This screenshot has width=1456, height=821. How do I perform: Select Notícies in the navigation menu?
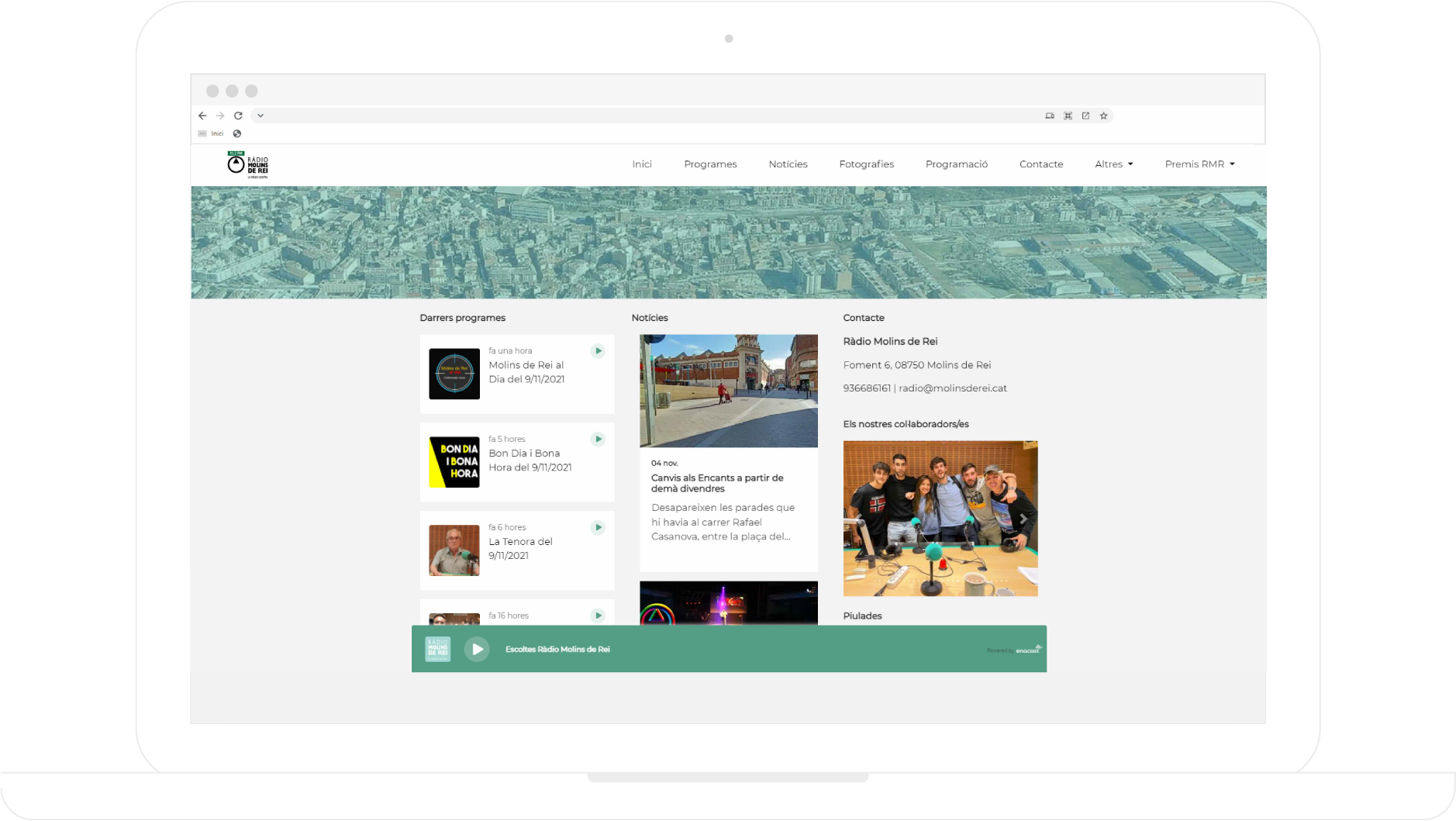click(x=788, y=164)
